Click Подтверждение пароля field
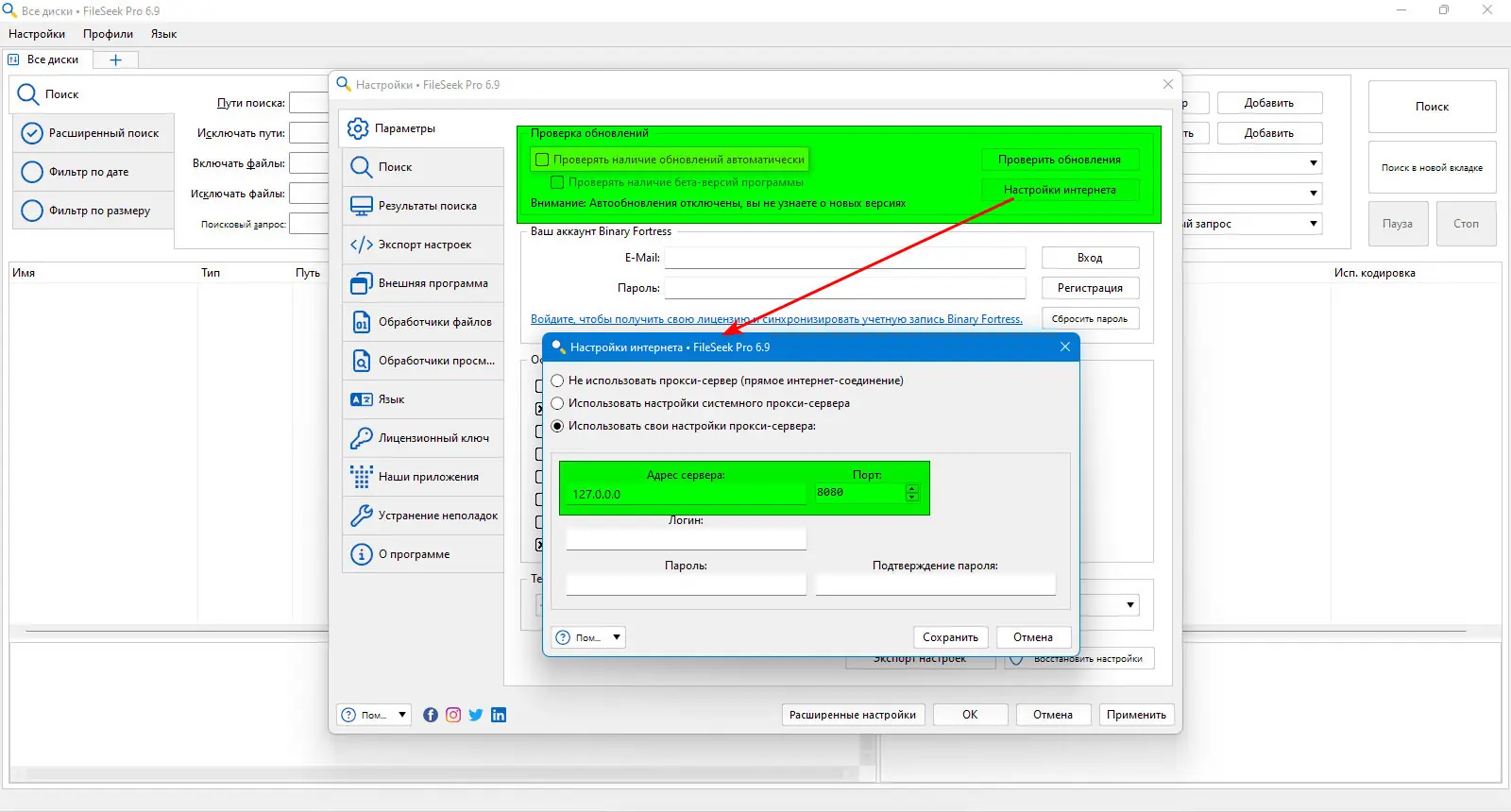Image resolution: width=1511 pixels, height=812 pixels. (935, 584)
